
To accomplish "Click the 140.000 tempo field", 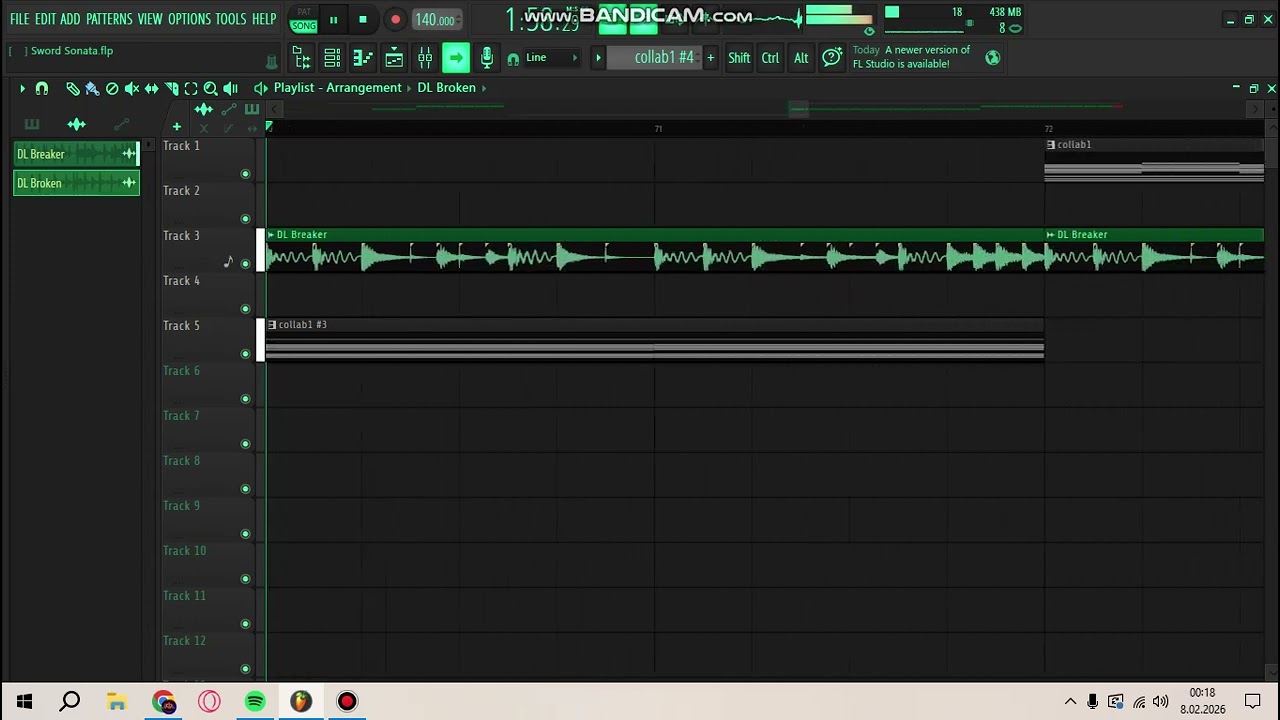I will click(436, 20).
